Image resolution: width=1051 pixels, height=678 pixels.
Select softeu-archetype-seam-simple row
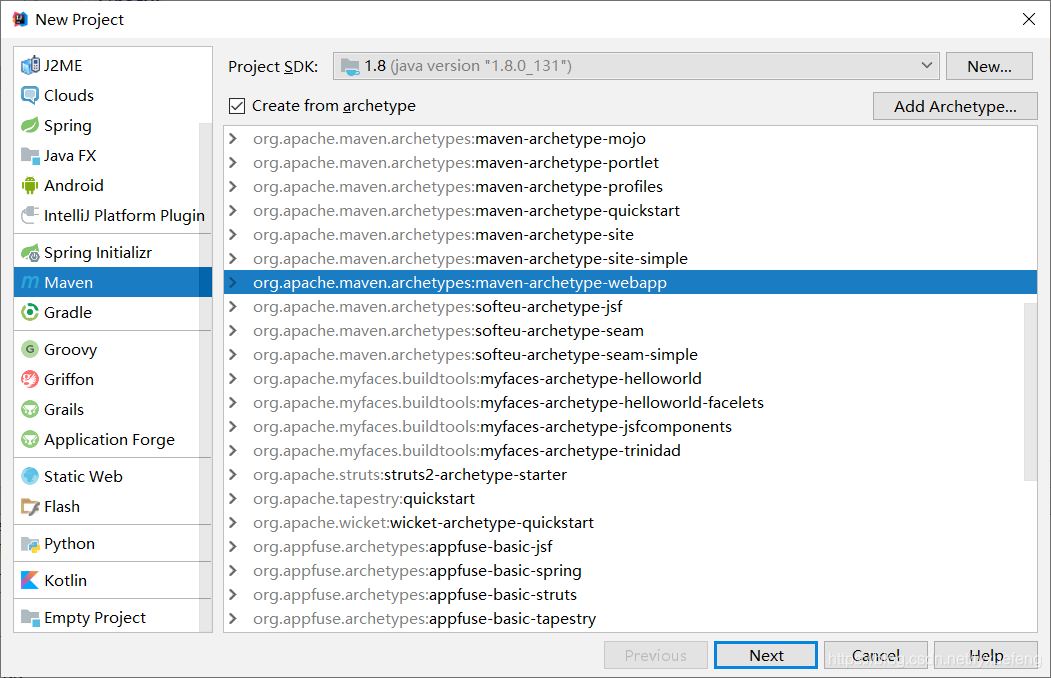point(630,354)
